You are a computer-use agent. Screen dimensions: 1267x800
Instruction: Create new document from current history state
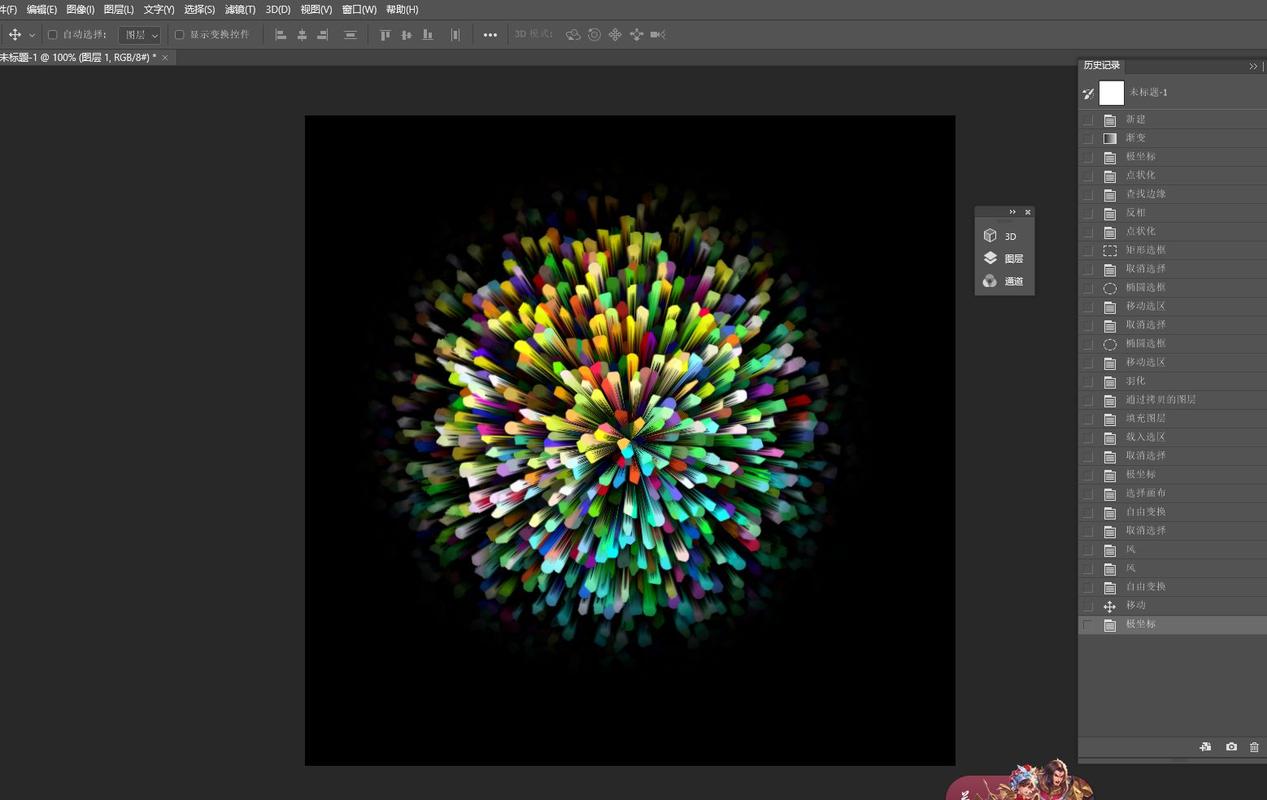(1206, 747)
